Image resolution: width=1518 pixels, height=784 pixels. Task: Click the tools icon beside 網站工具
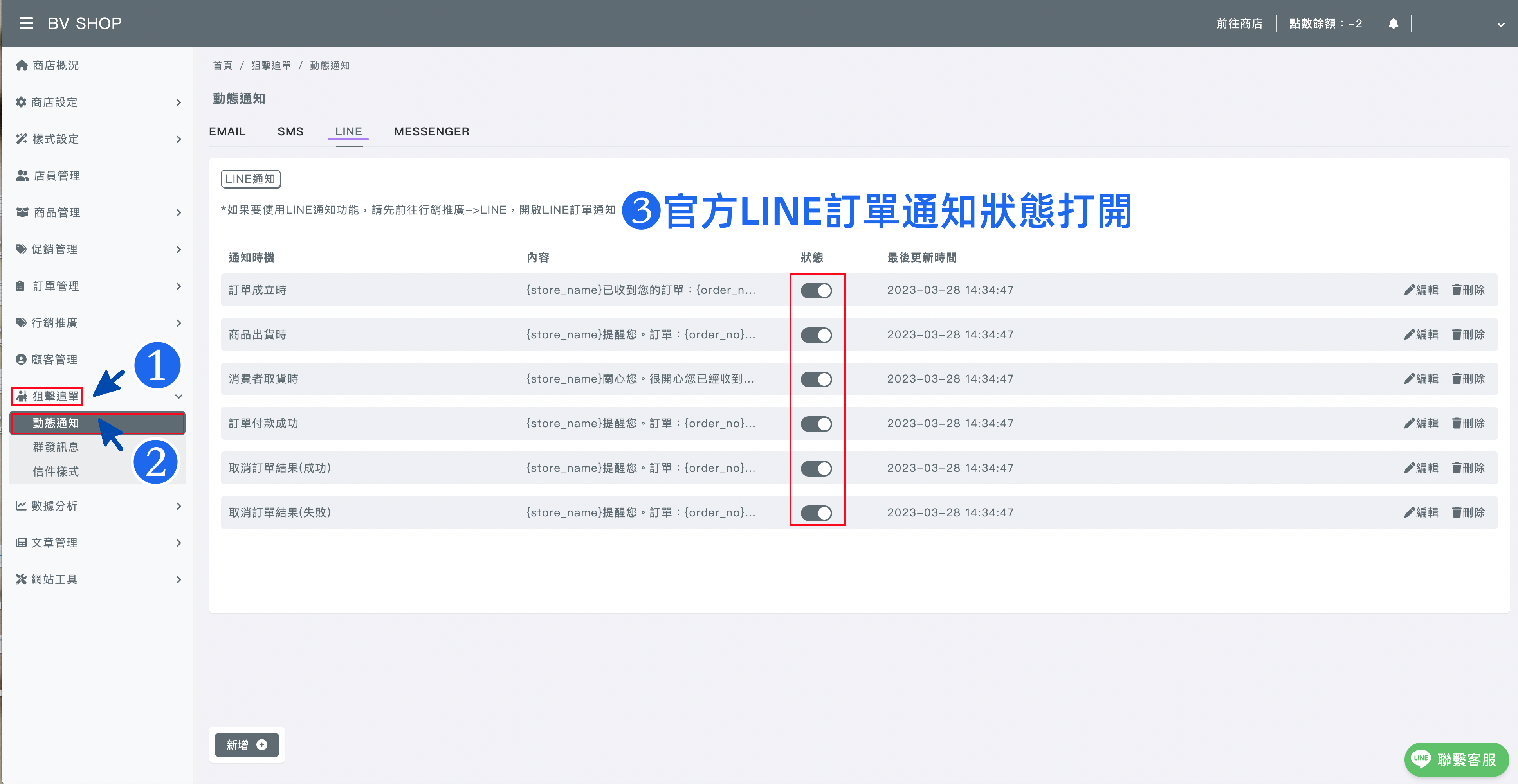(x=21, y=579)
